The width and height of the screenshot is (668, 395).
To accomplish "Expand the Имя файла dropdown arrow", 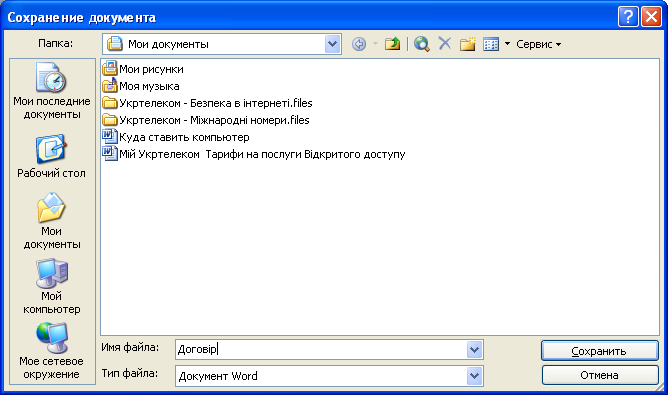I will coord(474,350).
